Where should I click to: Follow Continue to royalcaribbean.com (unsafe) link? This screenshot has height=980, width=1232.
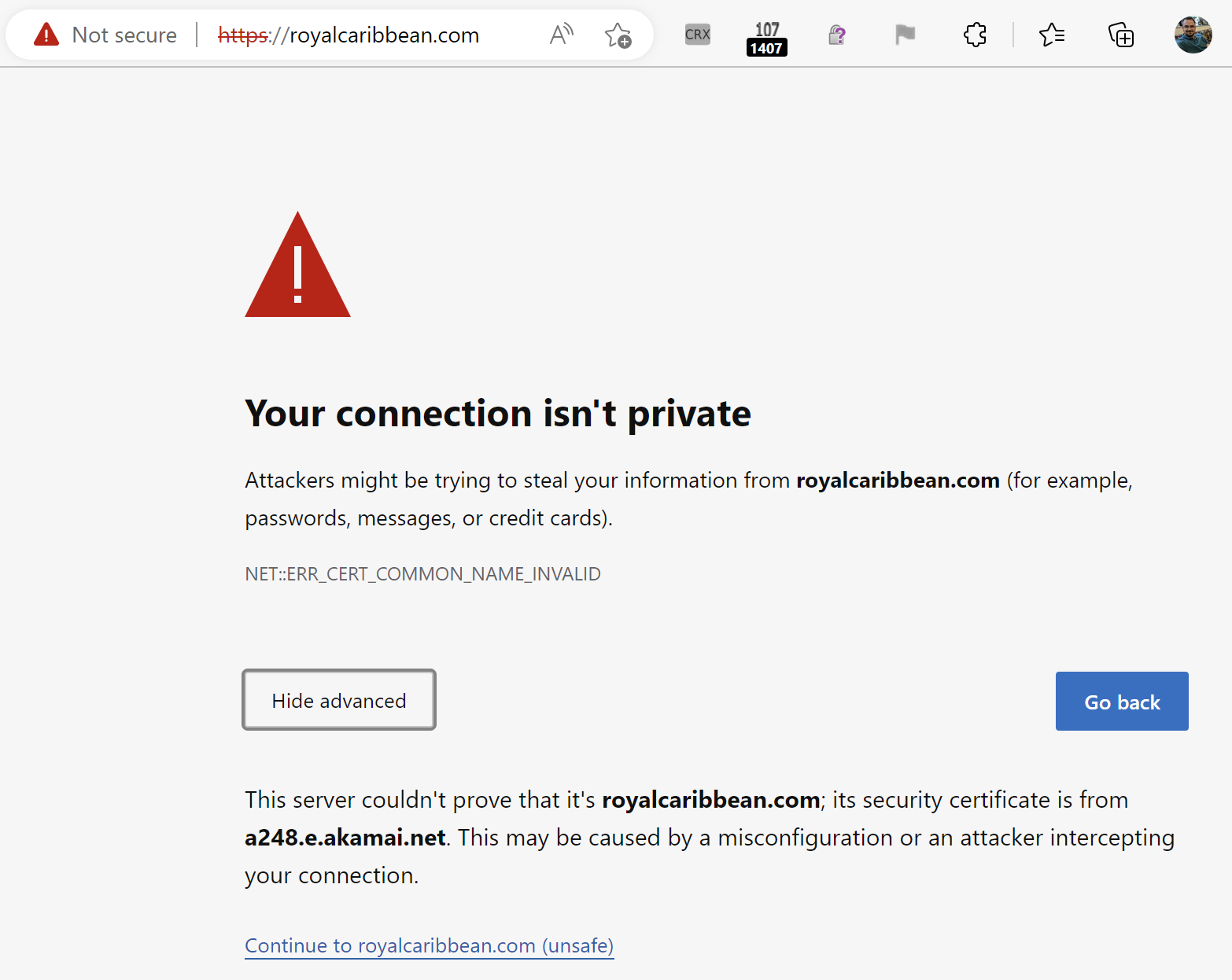coord(429,945)
